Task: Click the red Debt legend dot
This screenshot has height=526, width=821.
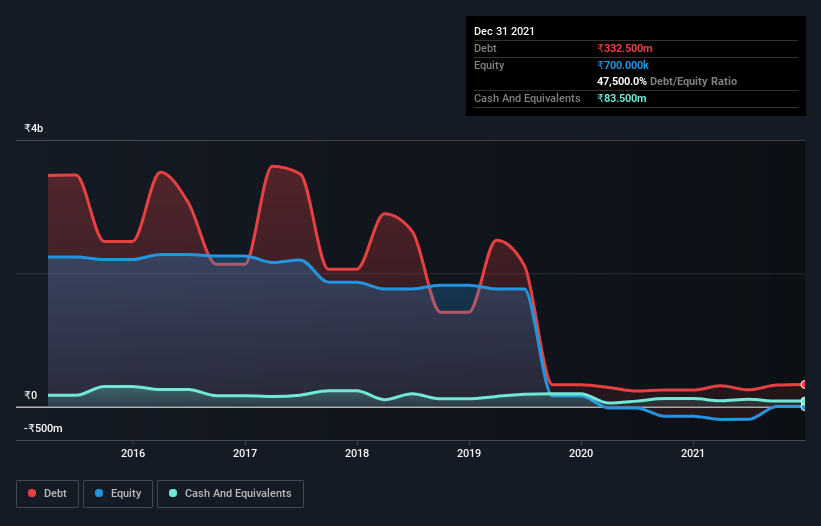Action: (32, 493)
